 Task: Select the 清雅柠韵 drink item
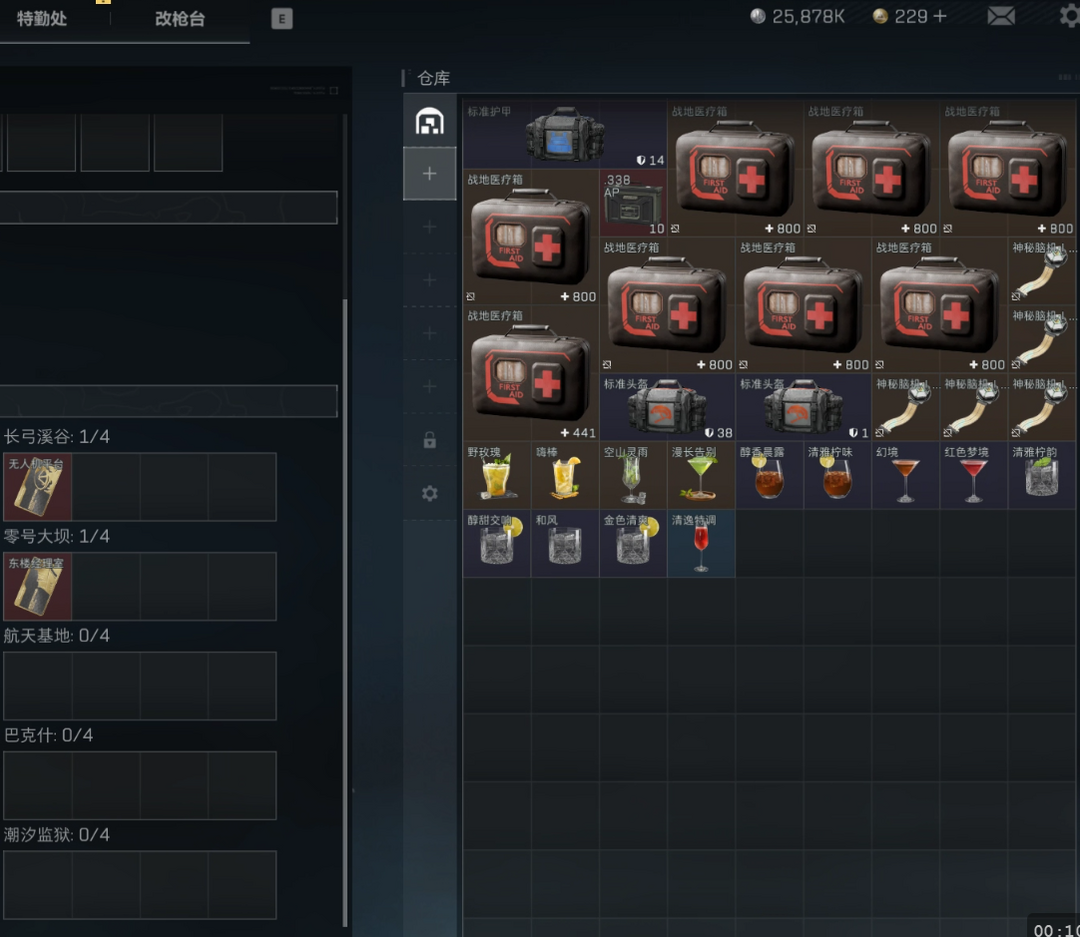point(1042,475)
